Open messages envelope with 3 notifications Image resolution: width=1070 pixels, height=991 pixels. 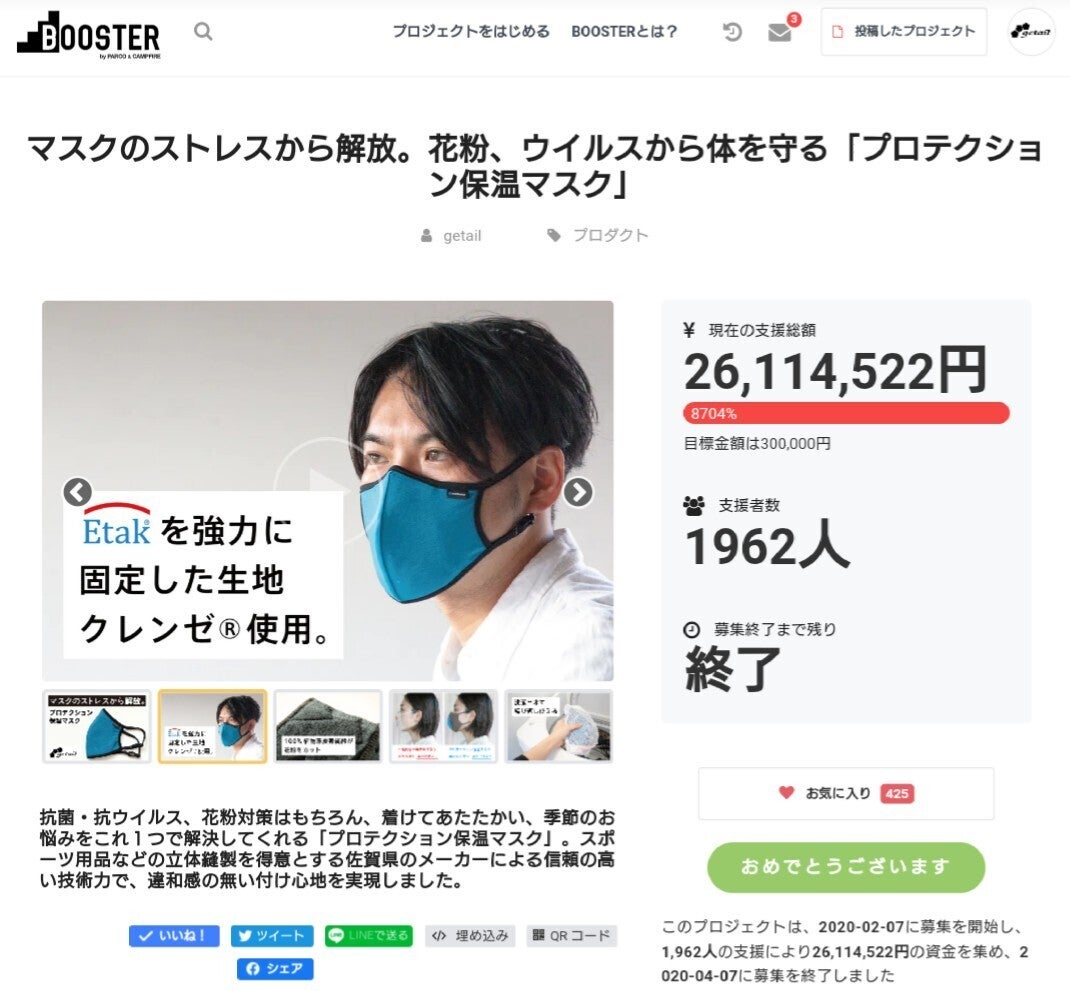[779, 32]
